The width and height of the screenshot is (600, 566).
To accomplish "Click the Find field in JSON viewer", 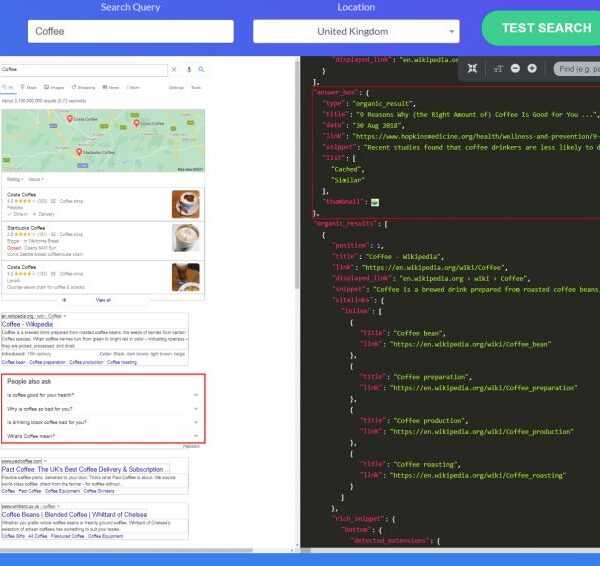I will [577, 68].
